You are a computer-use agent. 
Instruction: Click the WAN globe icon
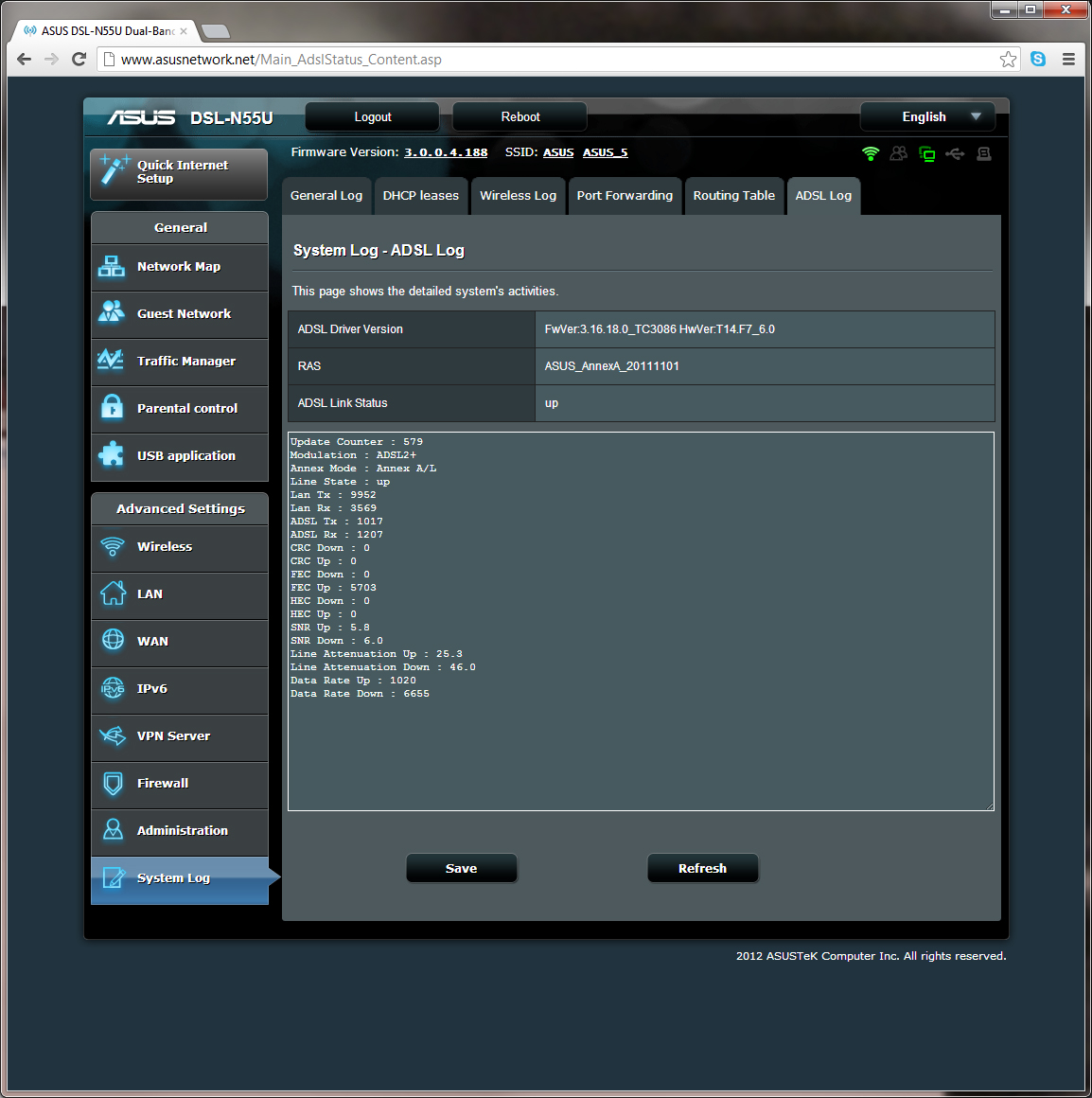coord(113,640)
